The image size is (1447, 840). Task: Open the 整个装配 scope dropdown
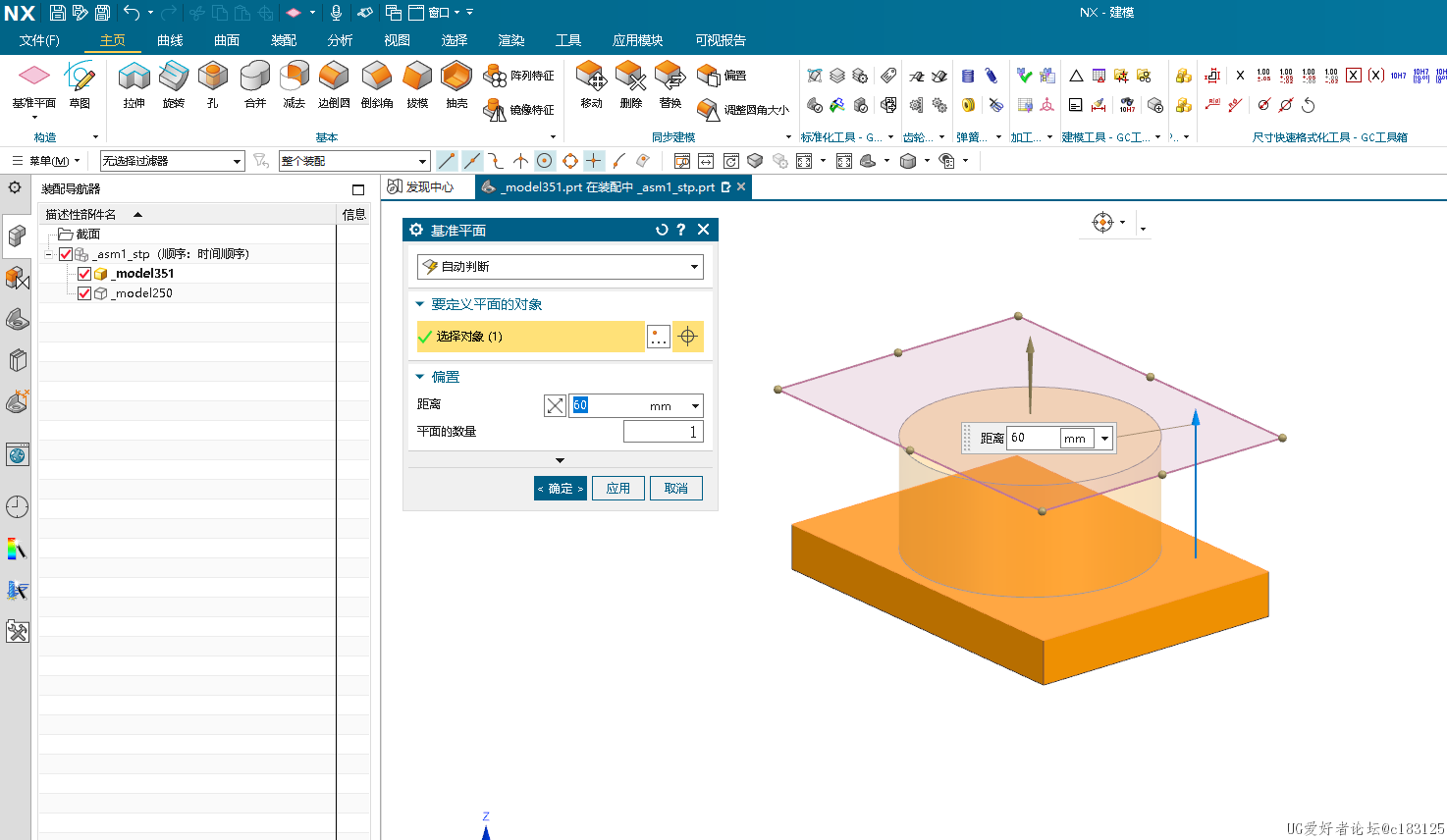point(354,161)
